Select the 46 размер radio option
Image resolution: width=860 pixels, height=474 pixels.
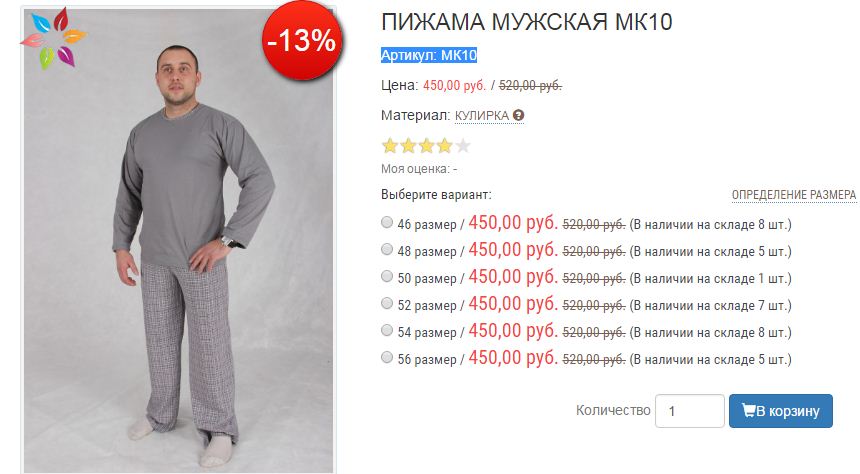[x=387, y=222]
